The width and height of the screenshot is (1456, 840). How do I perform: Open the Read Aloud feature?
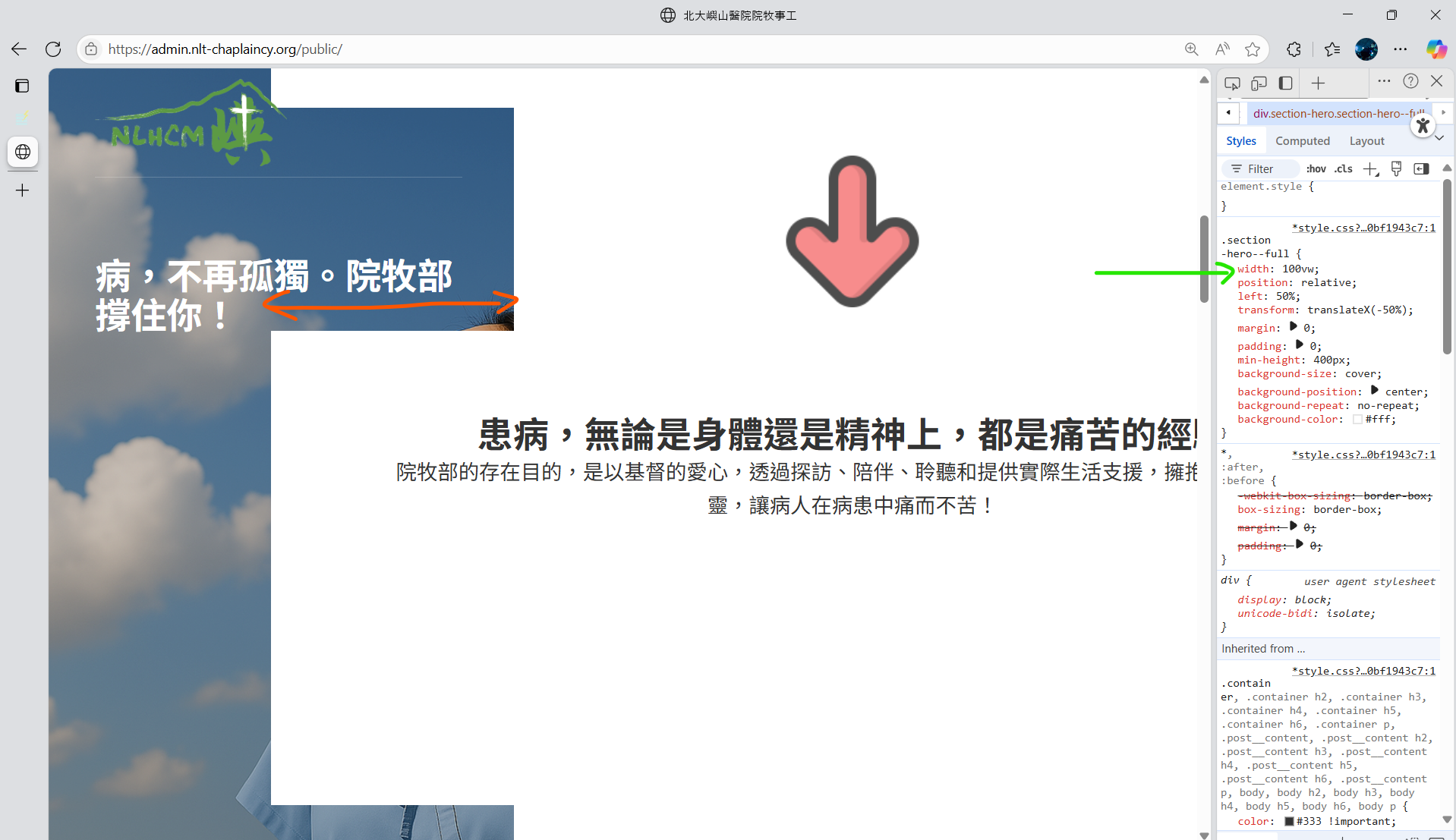[x=1222, y=49]
